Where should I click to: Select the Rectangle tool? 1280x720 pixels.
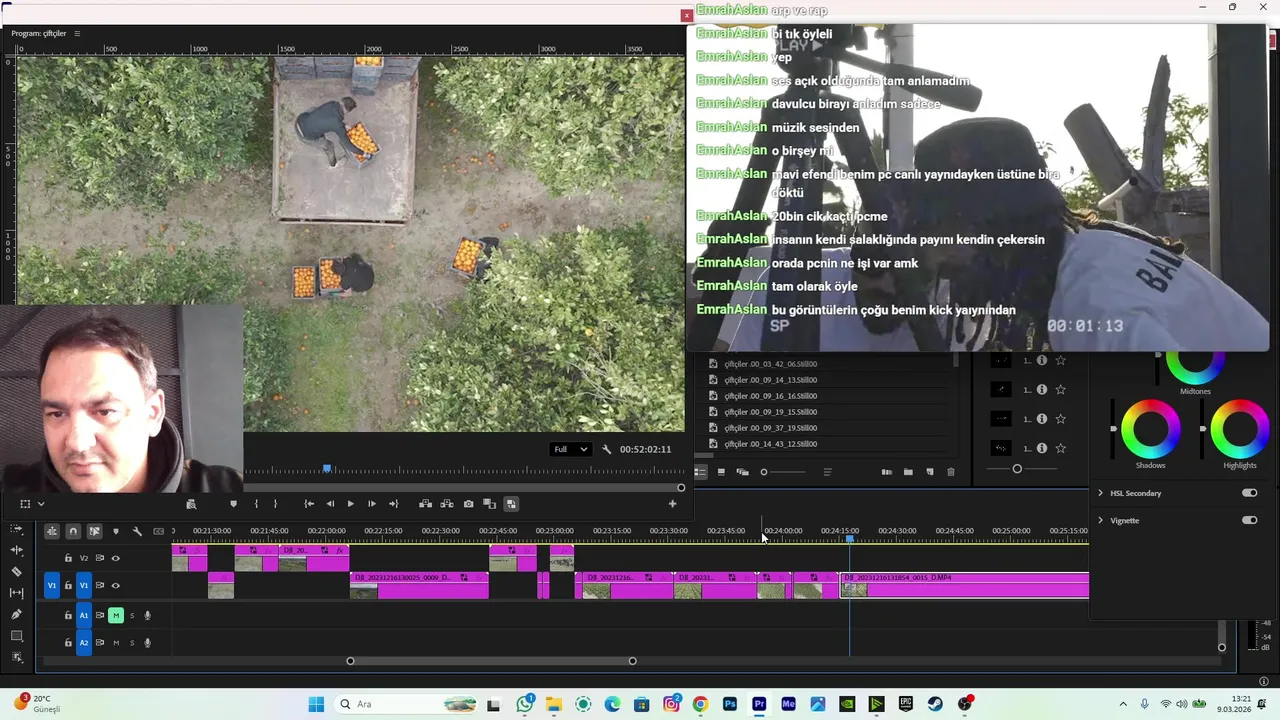16,636
